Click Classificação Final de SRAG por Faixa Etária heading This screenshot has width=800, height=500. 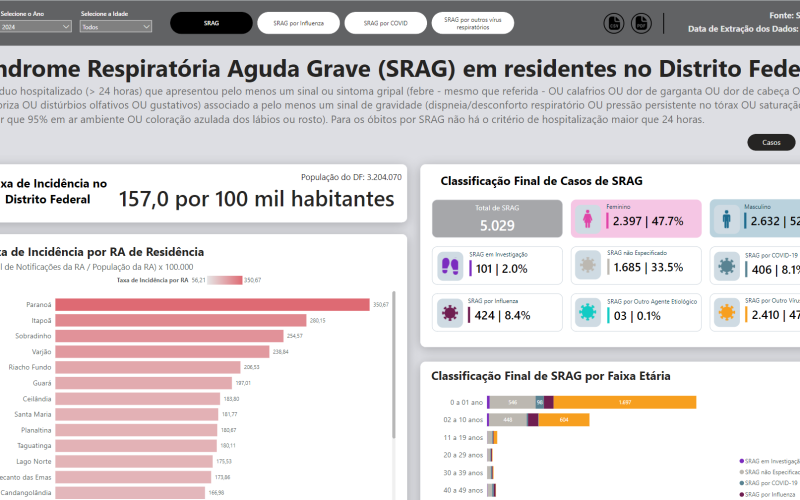tap(551, 376)
